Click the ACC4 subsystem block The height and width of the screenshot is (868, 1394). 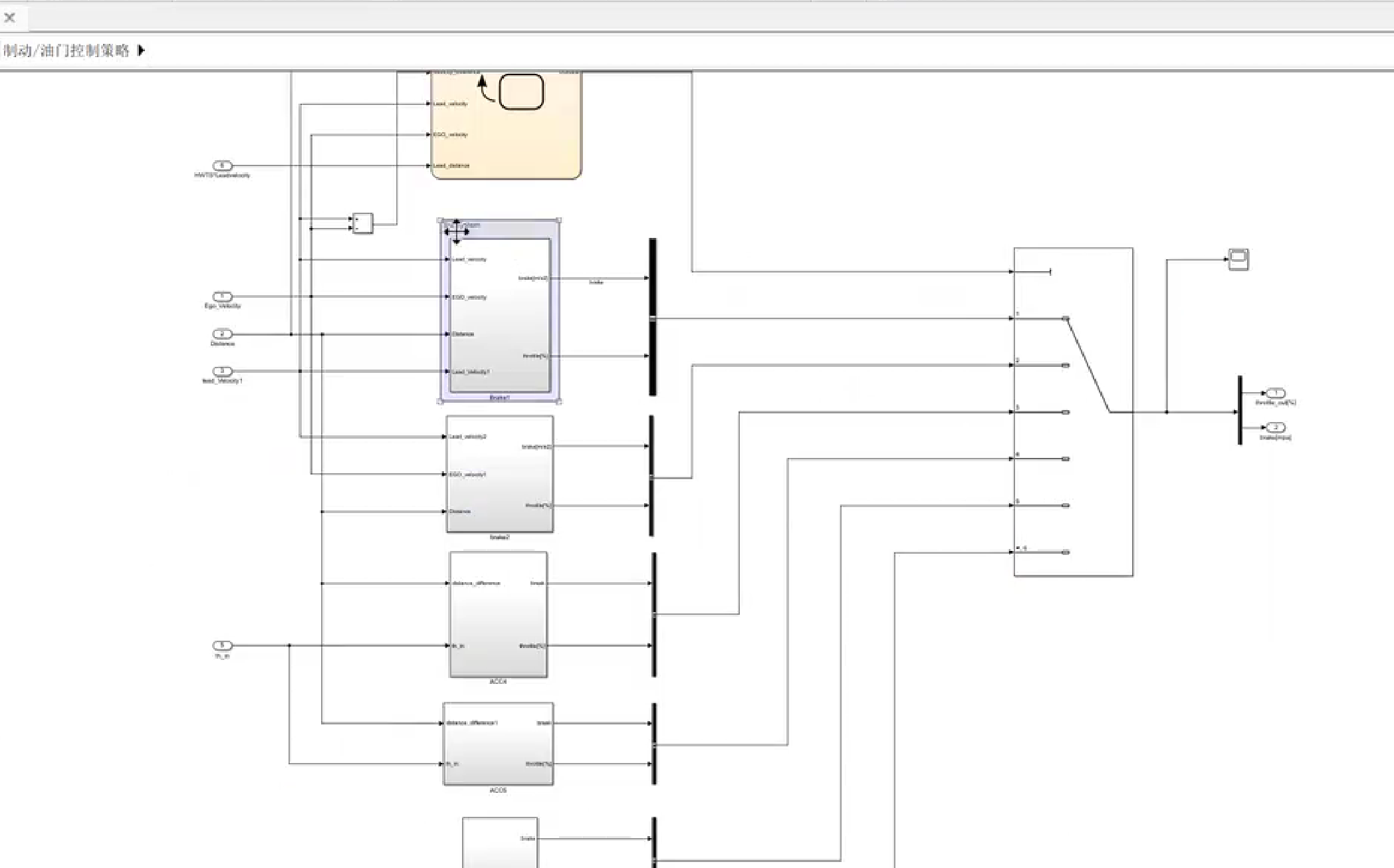click(x=499, y=614)
